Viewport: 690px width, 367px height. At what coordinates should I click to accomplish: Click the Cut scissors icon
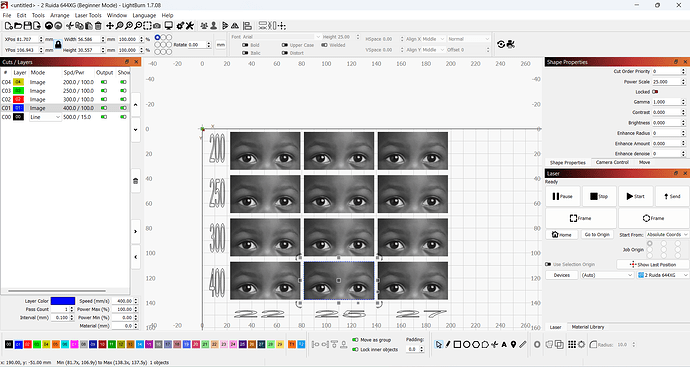(70, 26)
